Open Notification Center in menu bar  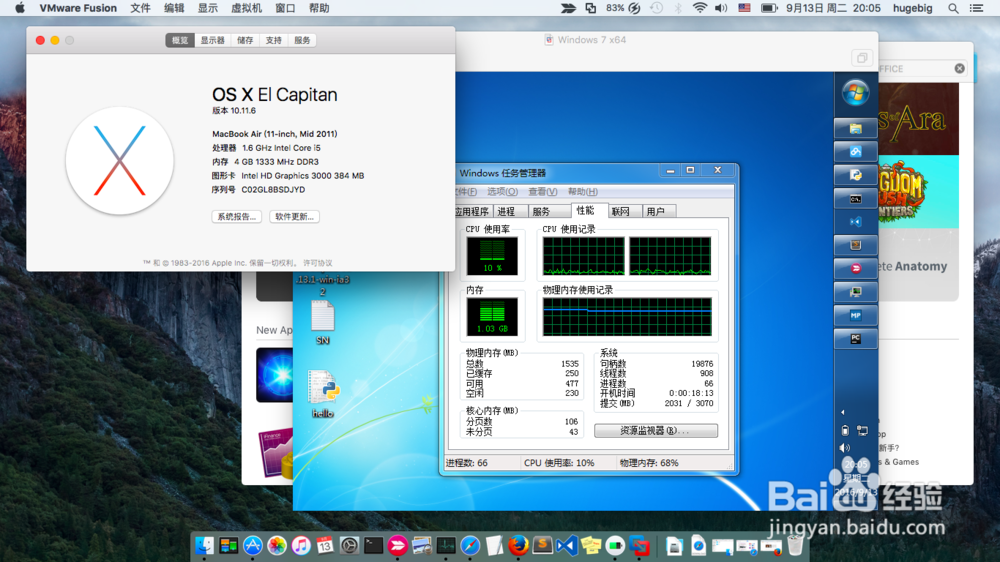976,8
